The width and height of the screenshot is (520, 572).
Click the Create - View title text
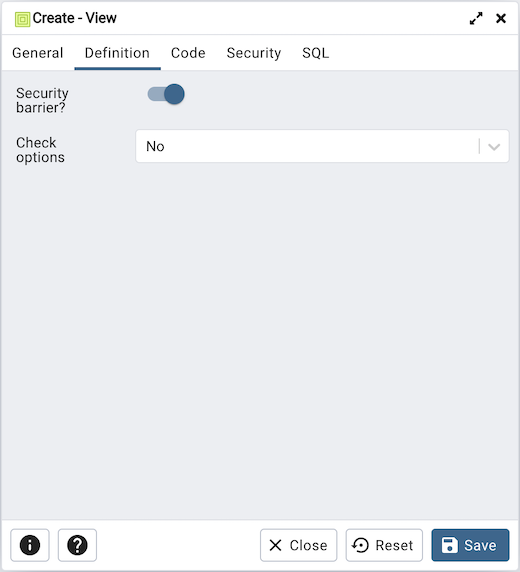point(74,18)
